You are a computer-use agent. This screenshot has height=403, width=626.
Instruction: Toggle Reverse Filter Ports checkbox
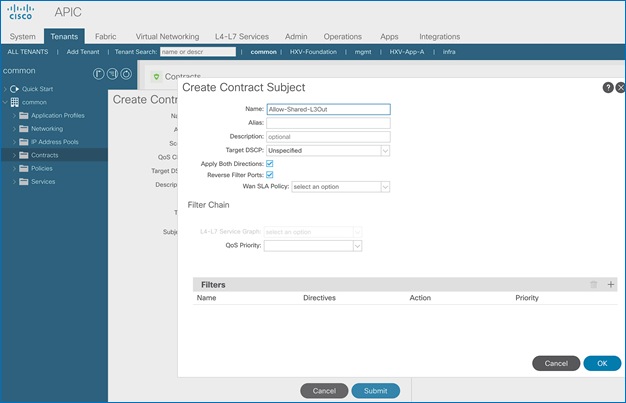tap(269, 175)
